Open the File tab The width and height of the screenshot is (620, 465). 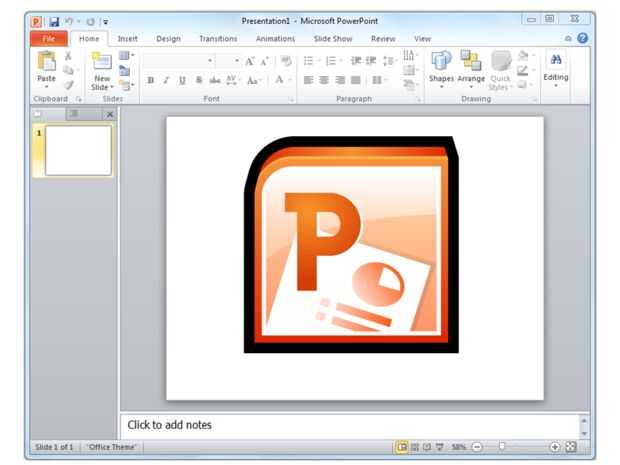coord(49,38)
